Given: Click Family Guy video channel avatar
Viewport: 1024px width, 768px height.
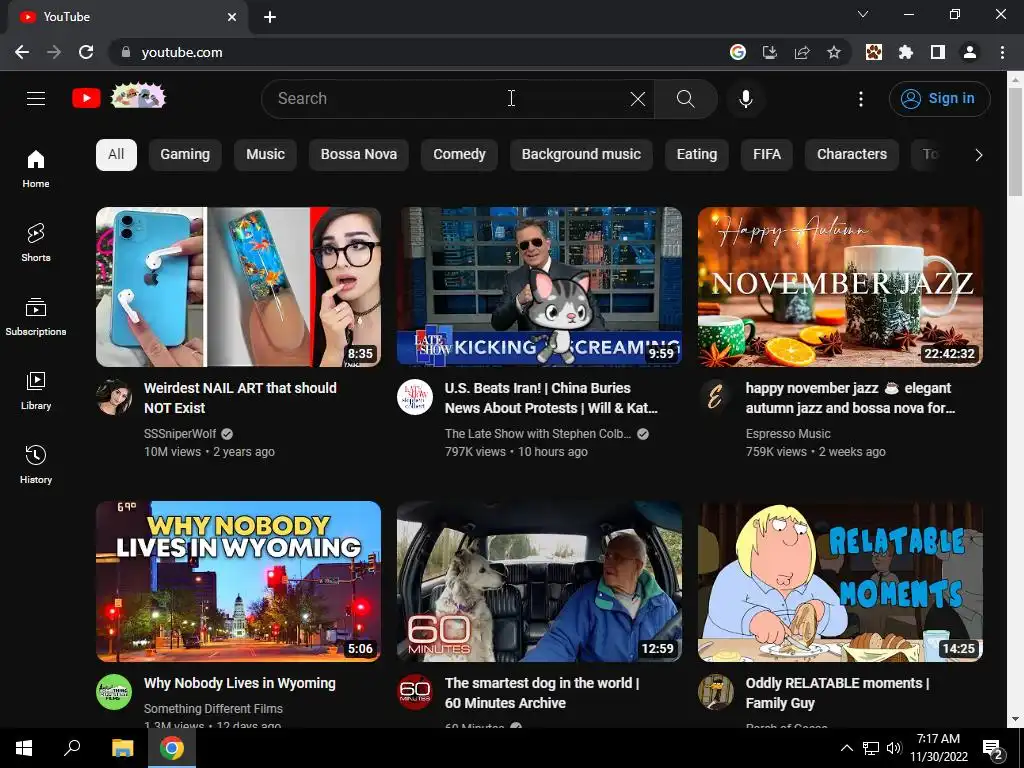Looking at the screenshot, I should tap(716, 692).
